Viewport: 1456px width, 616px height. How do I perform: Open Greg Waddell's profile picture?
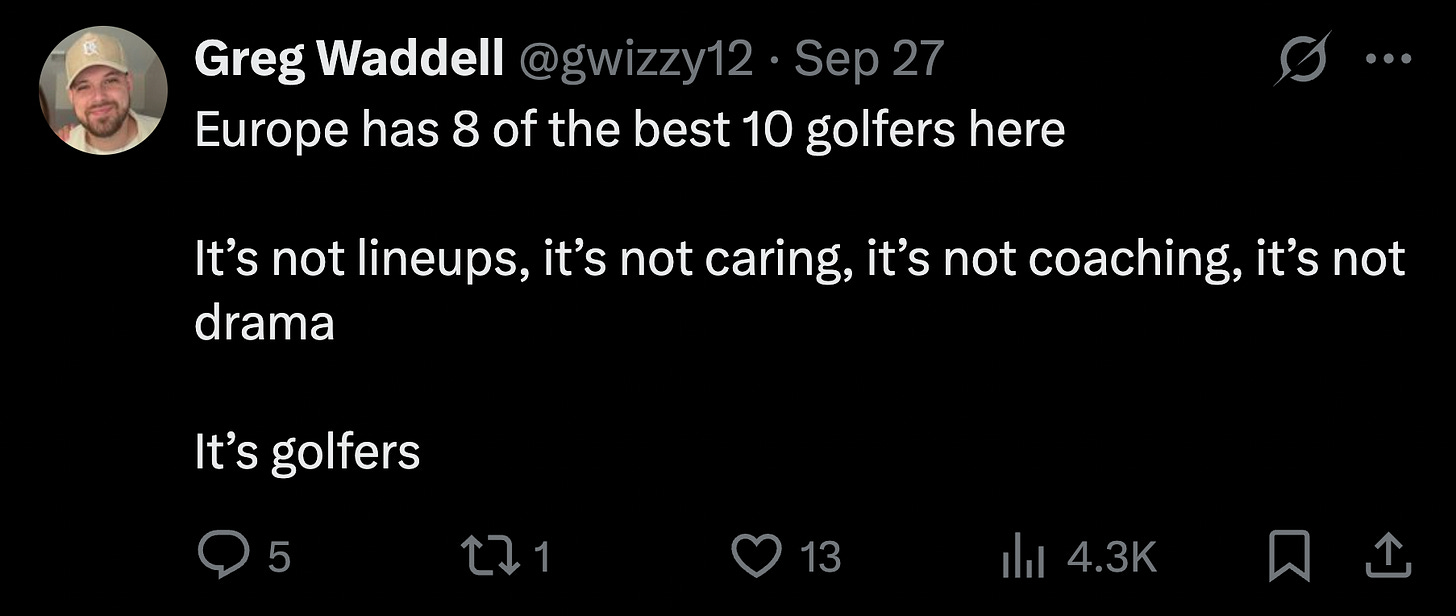click(103, 90)
